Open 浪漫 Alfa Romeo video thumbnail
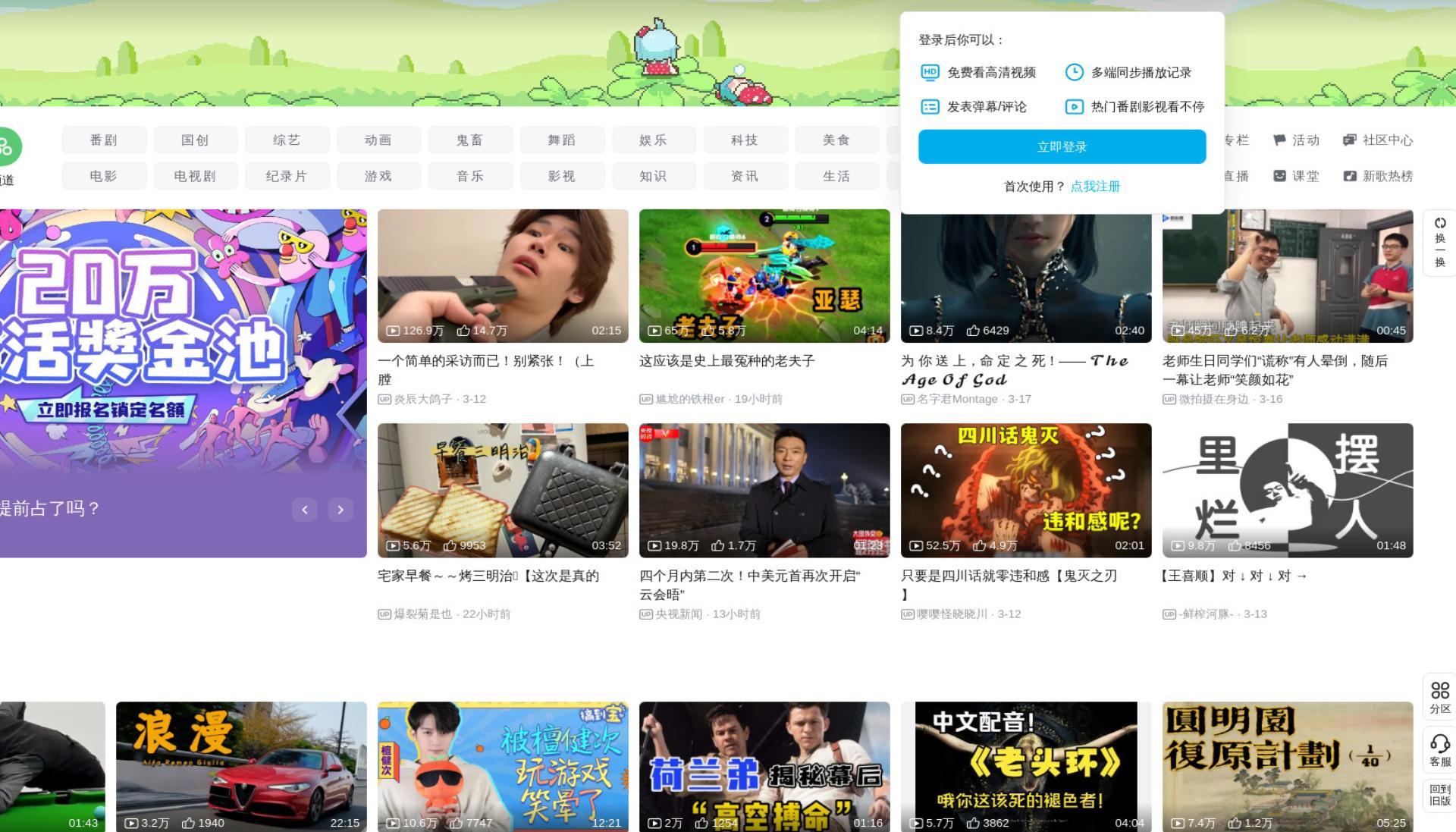This screenshot has height=832, width=1456. point(241,767)
